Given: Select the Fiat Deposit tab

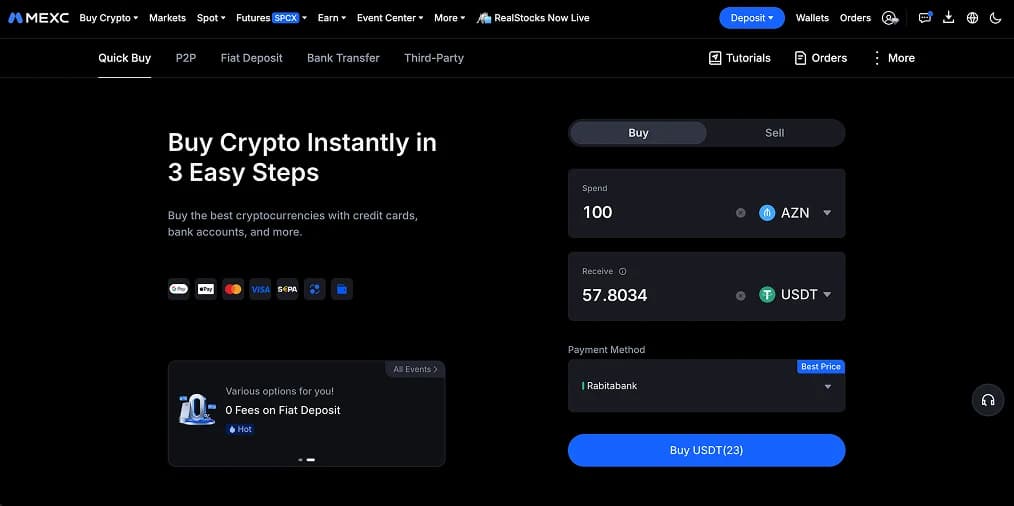Looking at the screenshot, I should tap(252, 58).
